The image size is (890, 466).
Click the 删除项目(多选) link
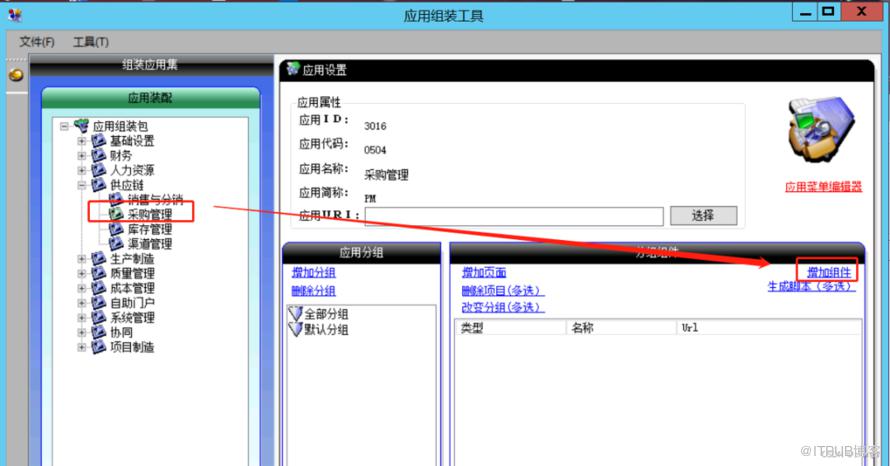point(503,291)
